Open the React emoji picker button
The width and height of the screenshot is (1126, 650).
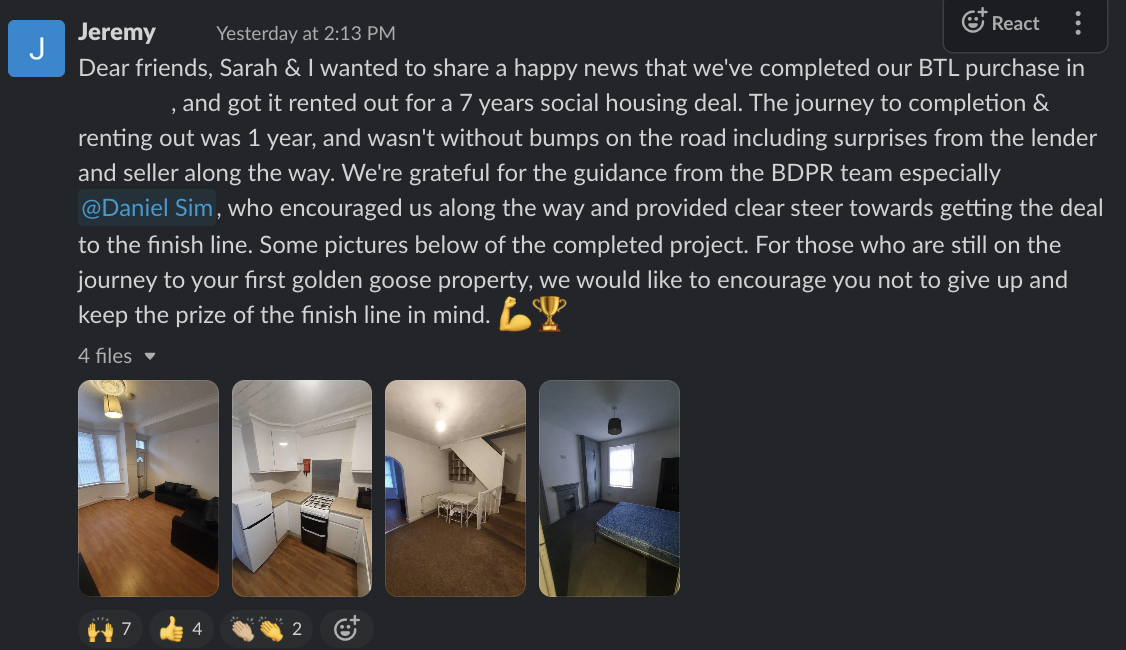pos(1000,22)
